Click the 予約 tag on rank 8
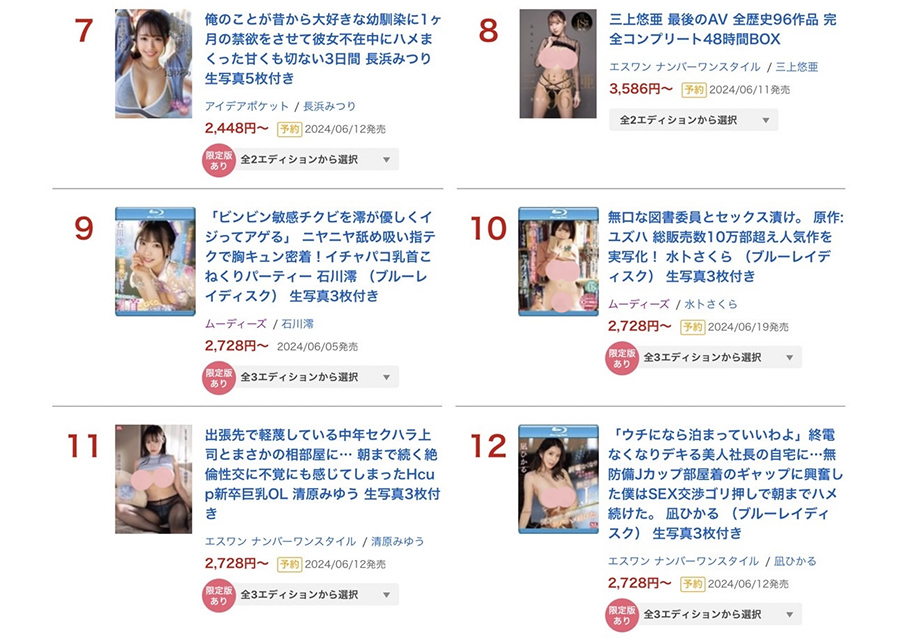Viewport: 900px width, 638px height. tap(693, 90)
